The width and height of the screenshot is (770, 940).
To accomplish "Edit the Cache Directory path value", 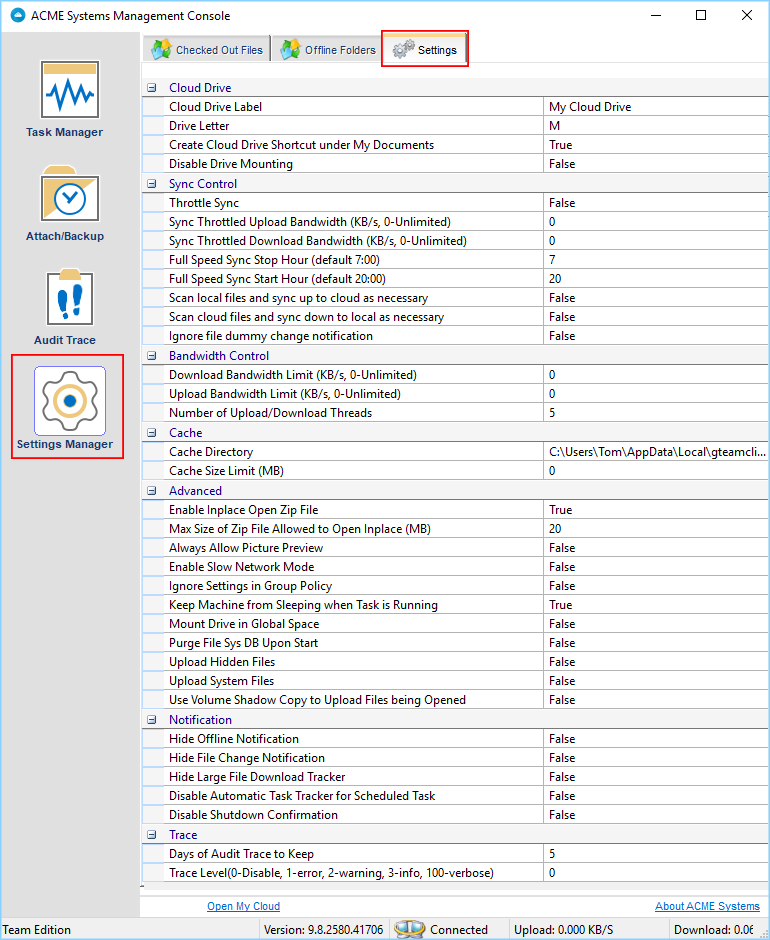I will (656, 452).
